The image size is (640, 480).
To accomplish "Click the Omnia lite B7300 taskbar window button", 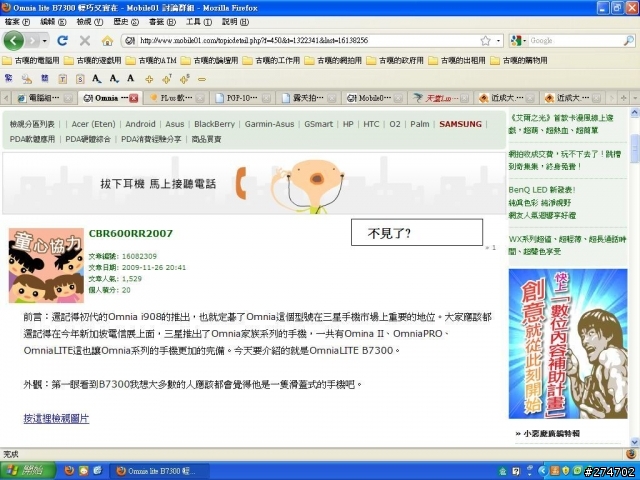I will (x=160, y=471).
